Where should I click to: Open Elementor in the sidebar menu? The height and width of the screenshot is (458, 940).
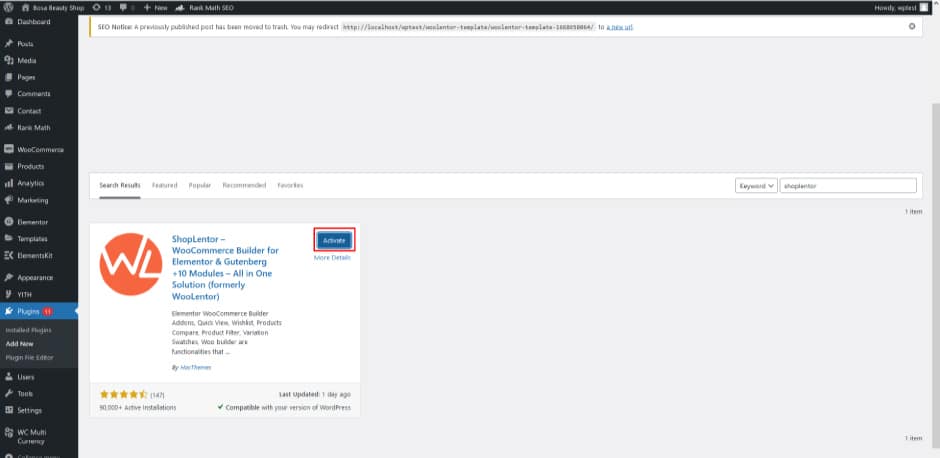point(32,222)
